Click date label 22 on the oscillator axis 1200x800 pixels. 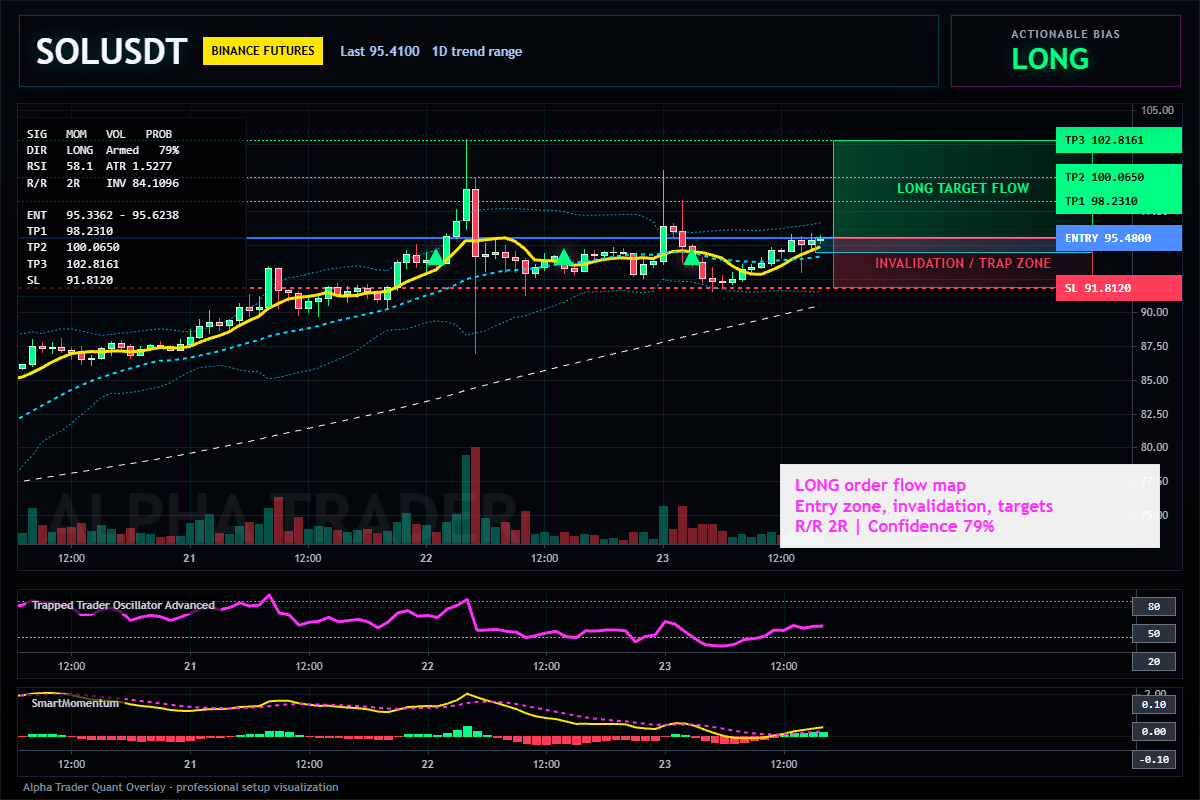point(427,665)
